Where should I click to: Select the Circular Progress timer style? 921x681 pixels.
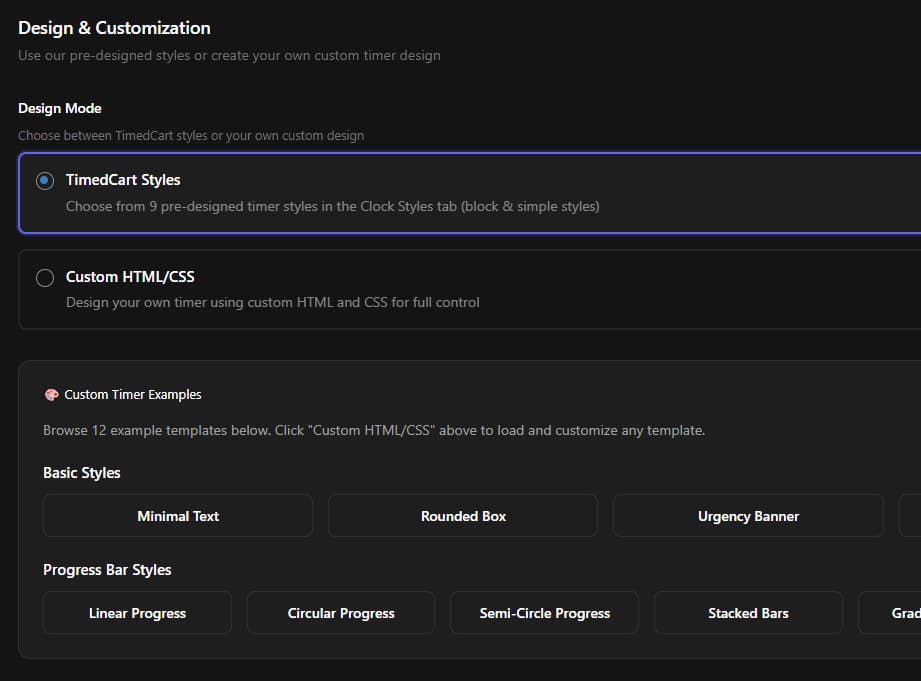pyautogui.click(x=340, y=612)
